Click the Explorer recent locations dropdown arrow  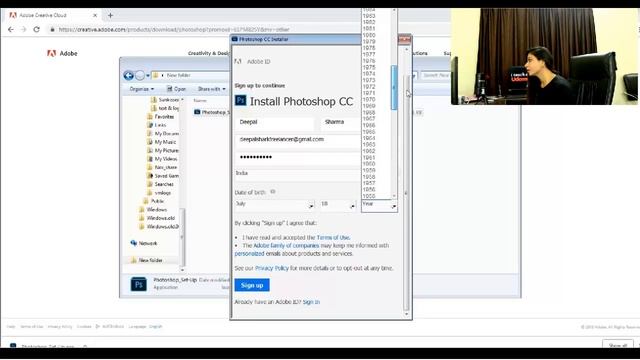click(x=148, y=76)
